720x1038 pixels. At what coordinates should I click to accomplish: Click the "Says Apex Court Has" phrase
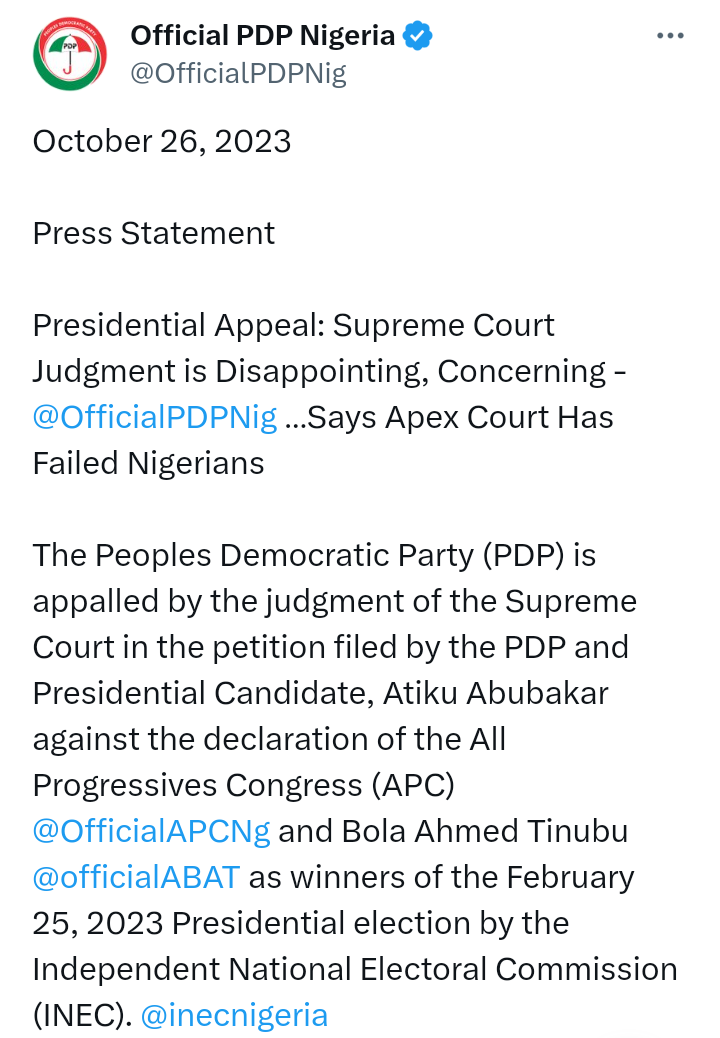click(x=460, y=417)
